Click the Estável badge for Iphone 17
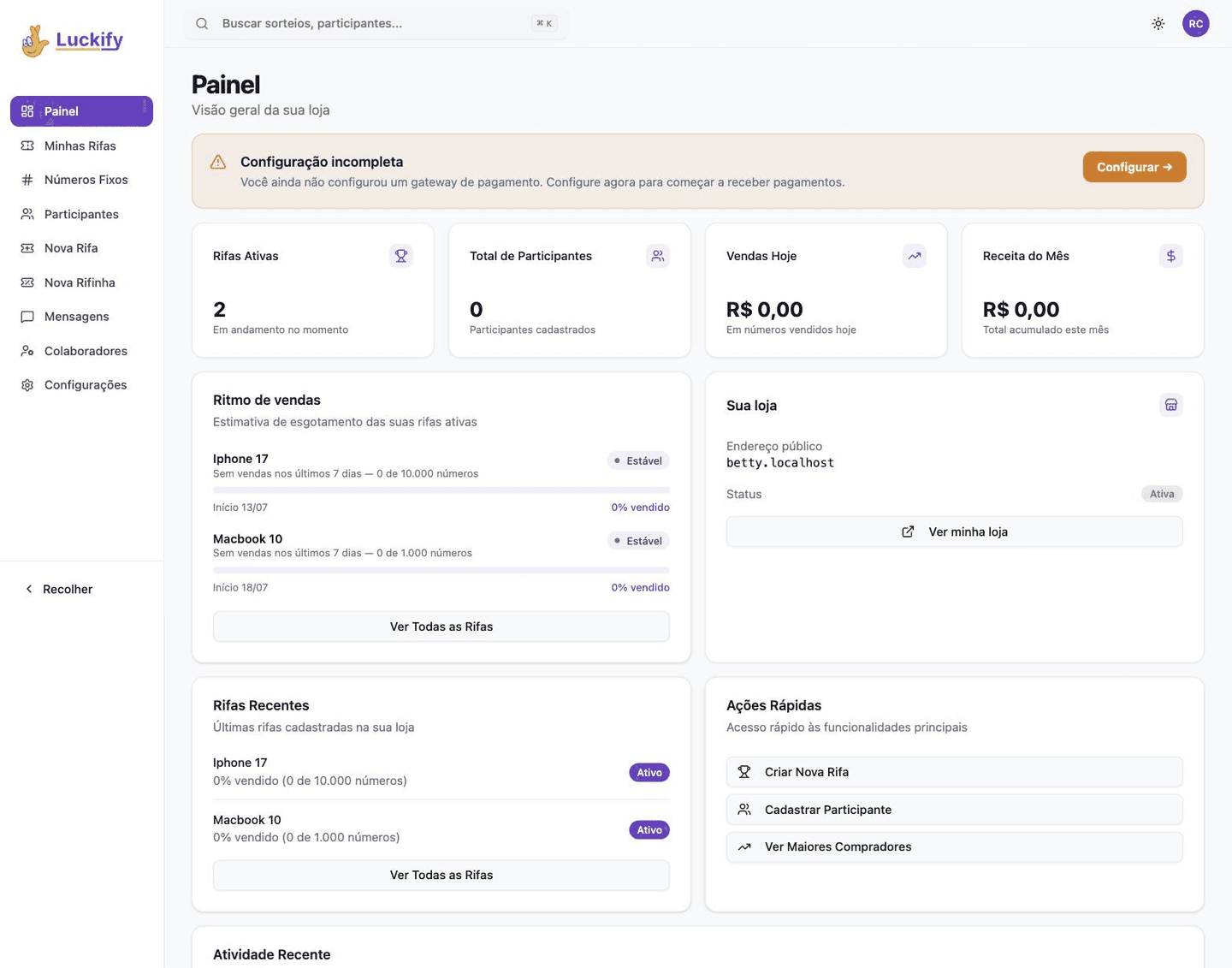This screenshot has height=968, width=1232. point(638,460)
